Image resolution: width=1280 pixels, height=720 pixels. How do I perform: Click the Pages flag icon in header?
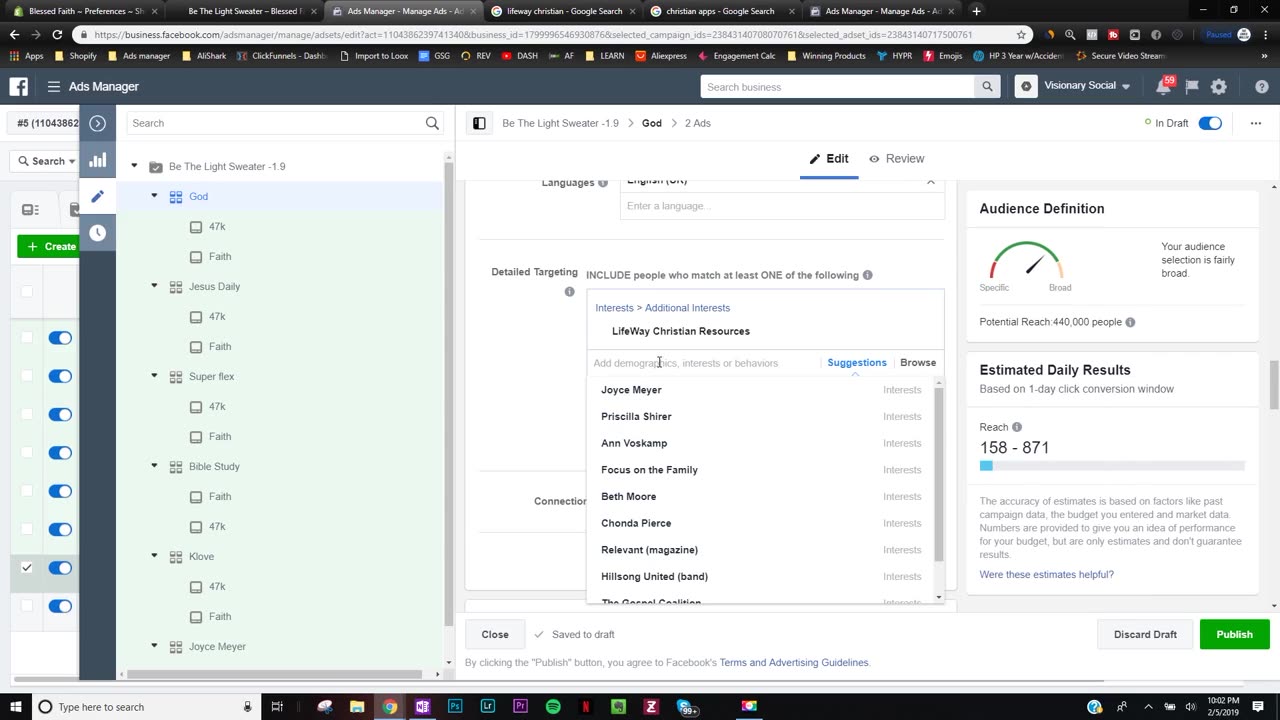tap(1191, 87)
